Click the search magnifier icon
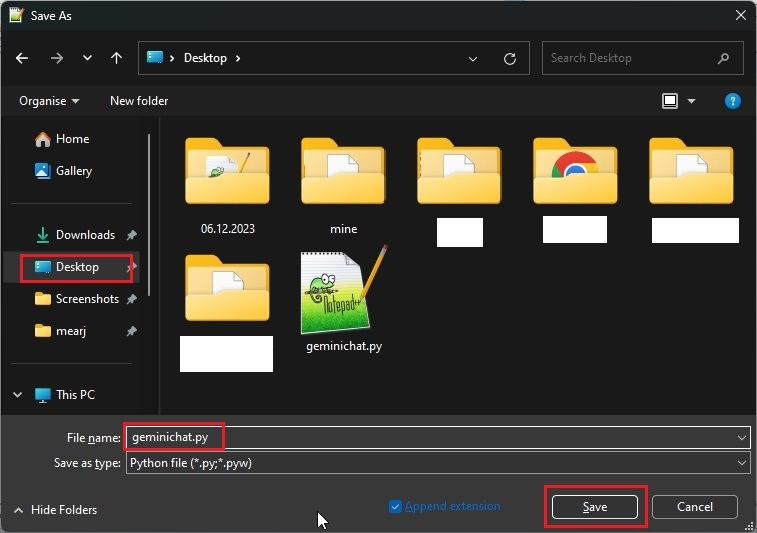The height and width of the screenshot is (533, 757). click(724, 58)
